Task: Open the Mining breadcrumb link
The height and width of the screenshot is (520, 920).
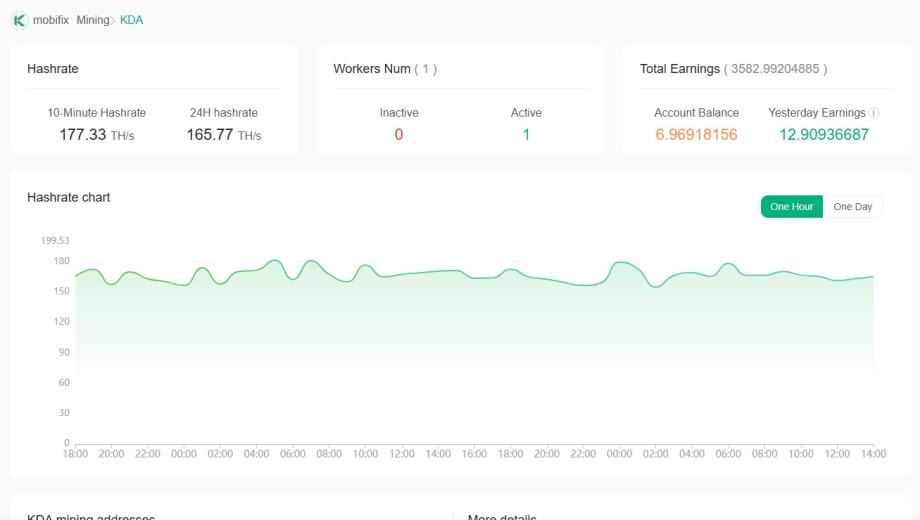Action: click(x=93, y=20)
